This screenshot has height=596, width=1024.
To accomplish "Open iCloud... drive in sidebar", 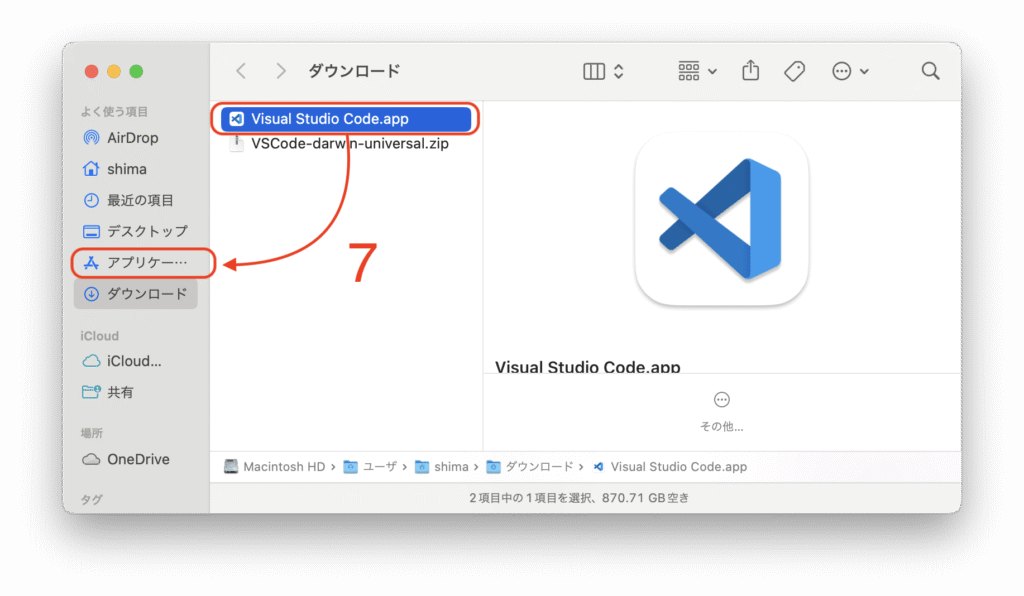I will point(136,361).
